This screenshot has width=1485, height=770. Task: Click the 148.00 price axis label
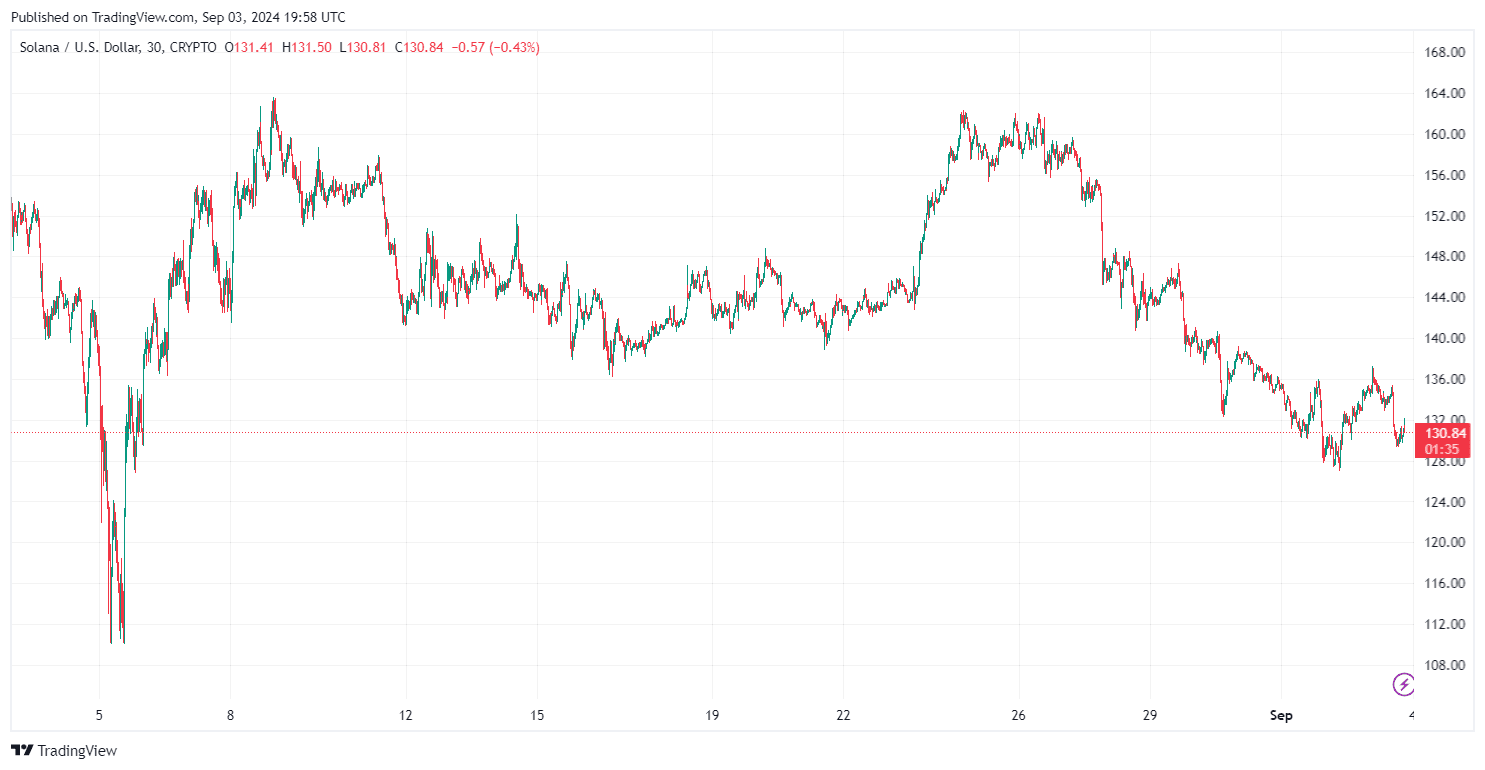pyautogui.click(x=1445, y=256)
